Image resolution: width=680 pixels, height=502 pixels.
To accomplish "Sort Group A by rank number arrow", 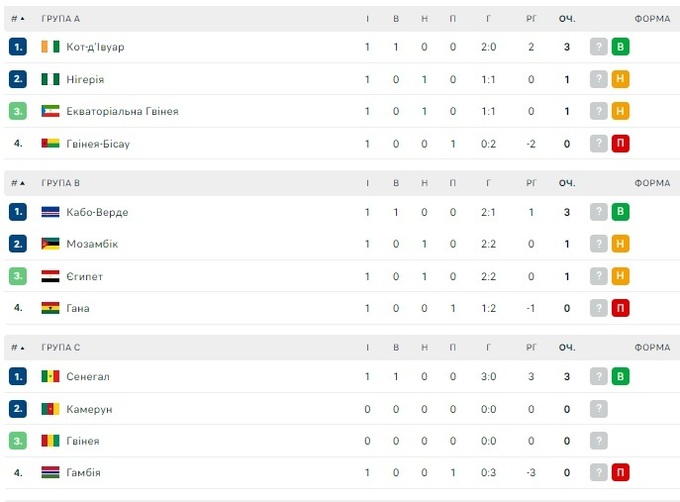I will 18,19.
